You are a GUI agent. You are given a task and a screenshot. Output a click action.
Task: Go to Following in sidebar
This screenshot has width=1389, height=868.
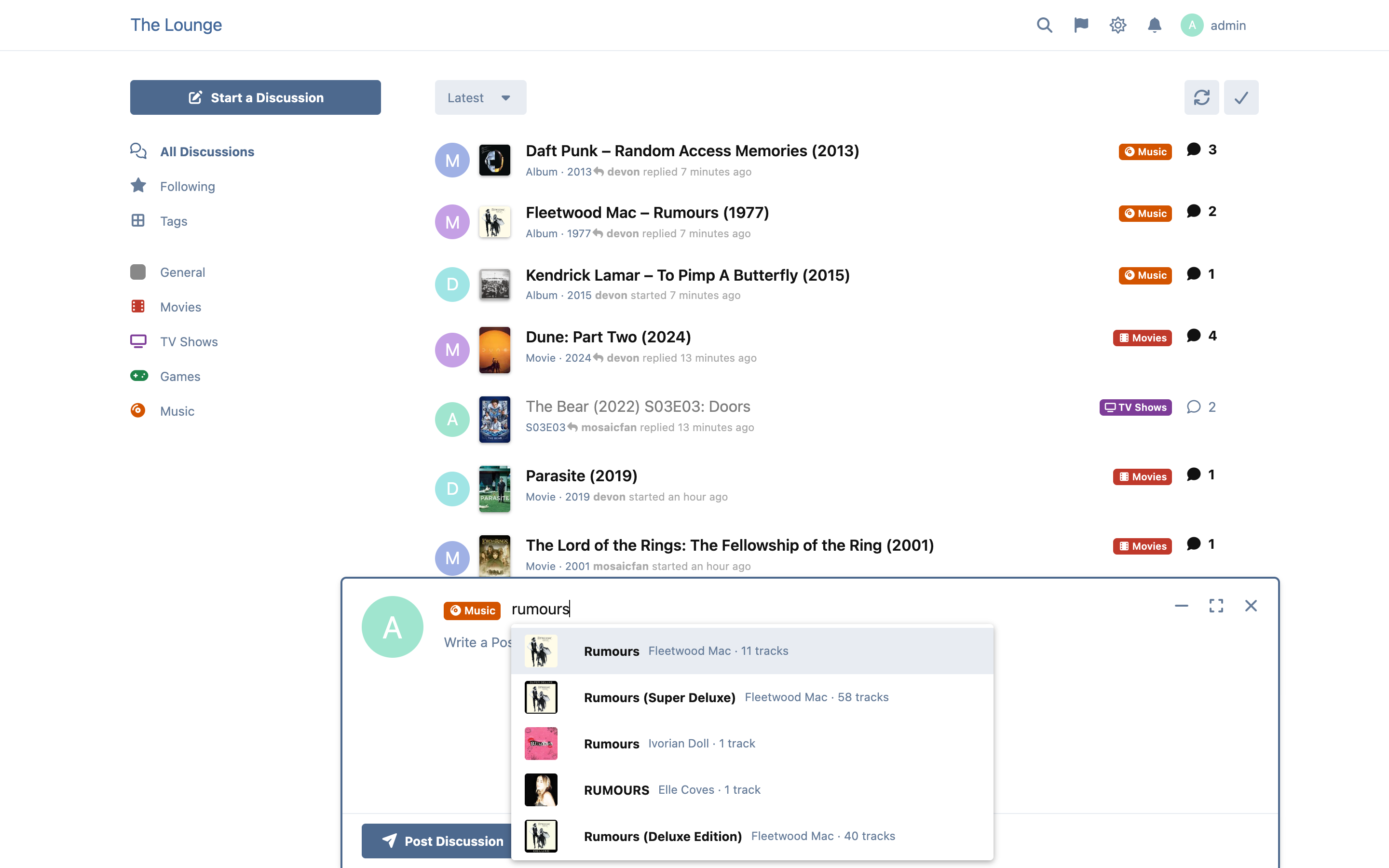[187, 187]
